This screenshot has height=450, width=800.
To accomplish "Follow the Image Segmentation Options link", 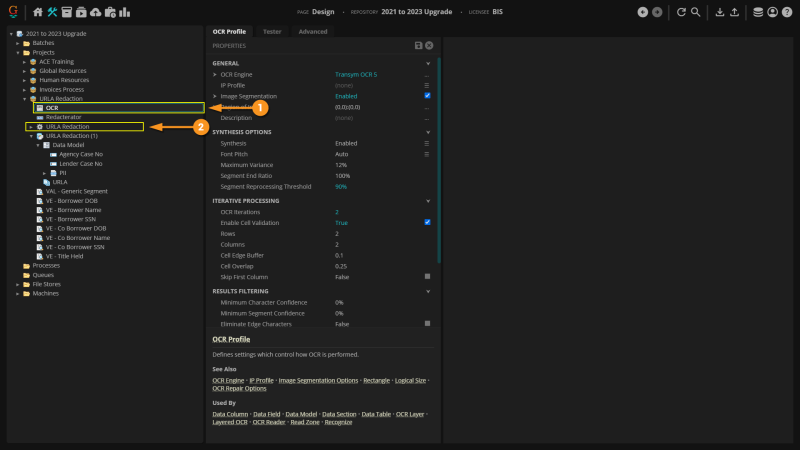I will click(318, 380).
